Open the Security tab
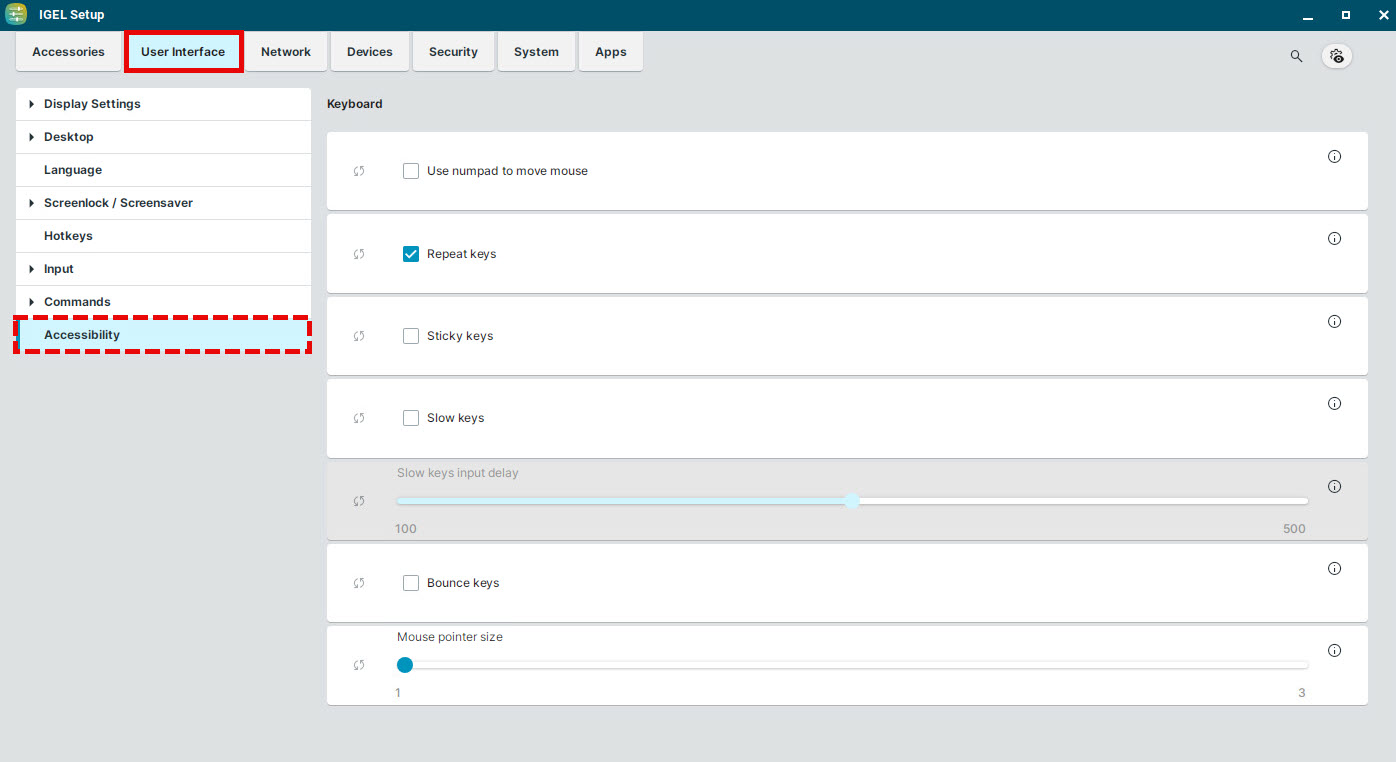Screen dimensions: 1396x762 (x=453, y=51)
